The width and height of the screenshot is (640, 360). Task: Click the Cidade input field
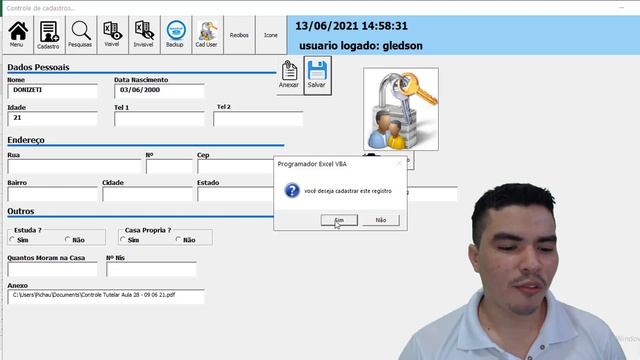147,194
